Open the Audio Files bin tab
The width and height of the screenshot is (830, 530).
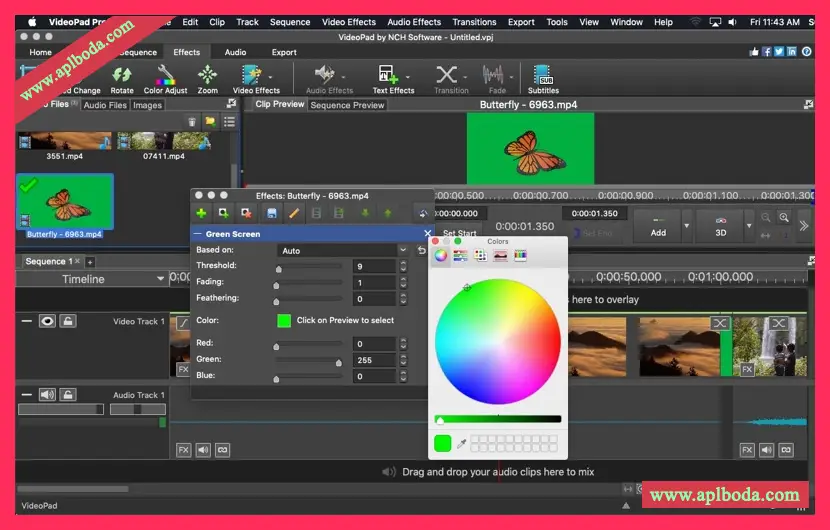pyautogui.click(x=105, y=105)
